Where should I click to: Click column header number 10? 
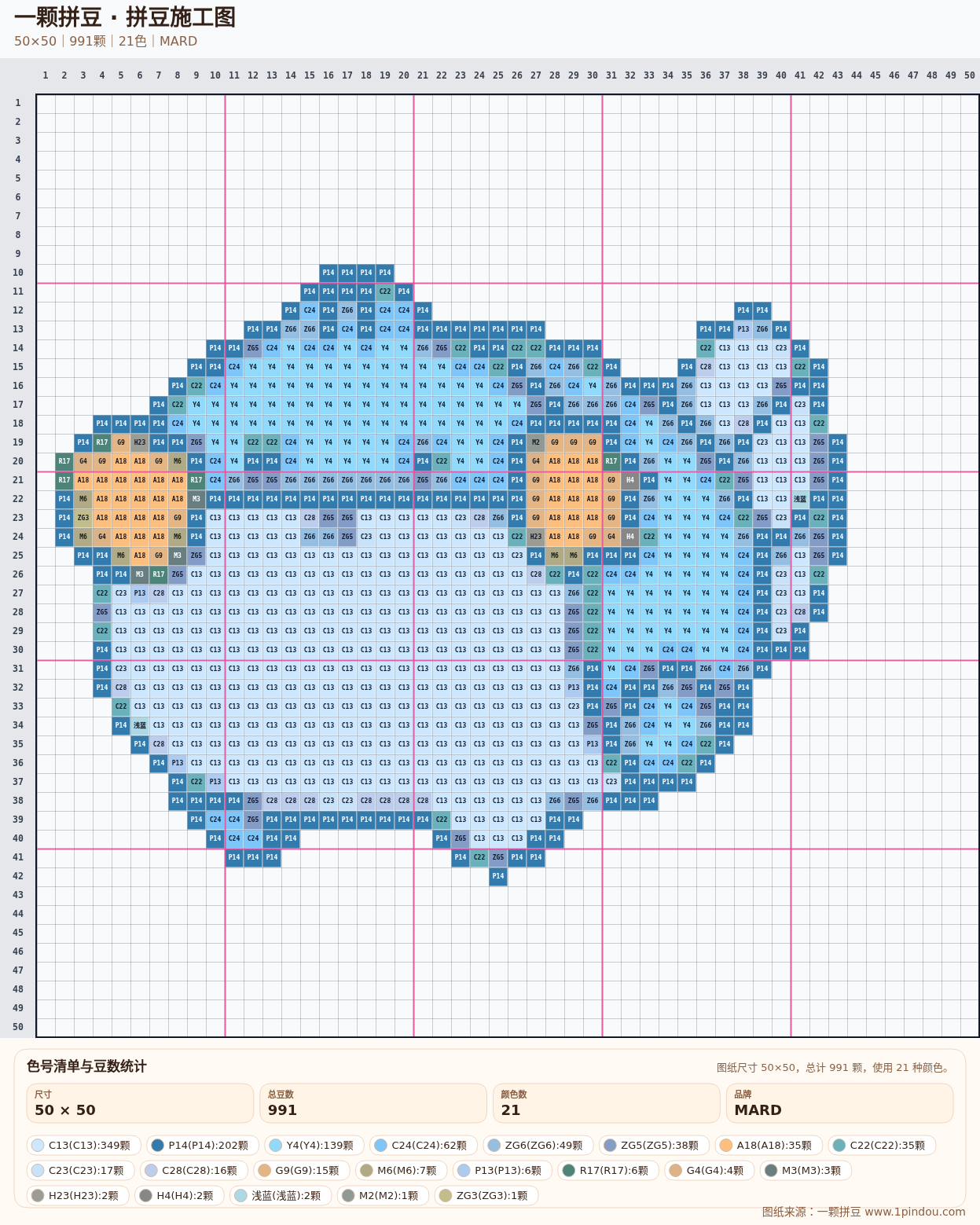215,75
